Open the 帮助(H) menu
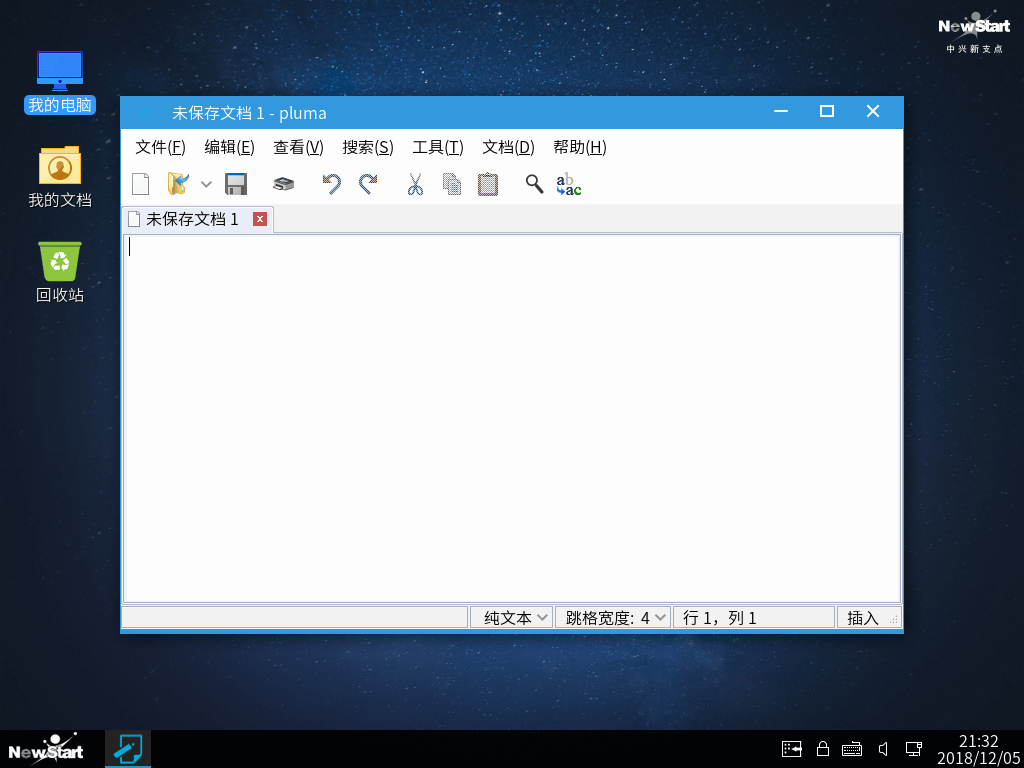The height and width of the screenshot is (768, 1024). click(580, 147)
